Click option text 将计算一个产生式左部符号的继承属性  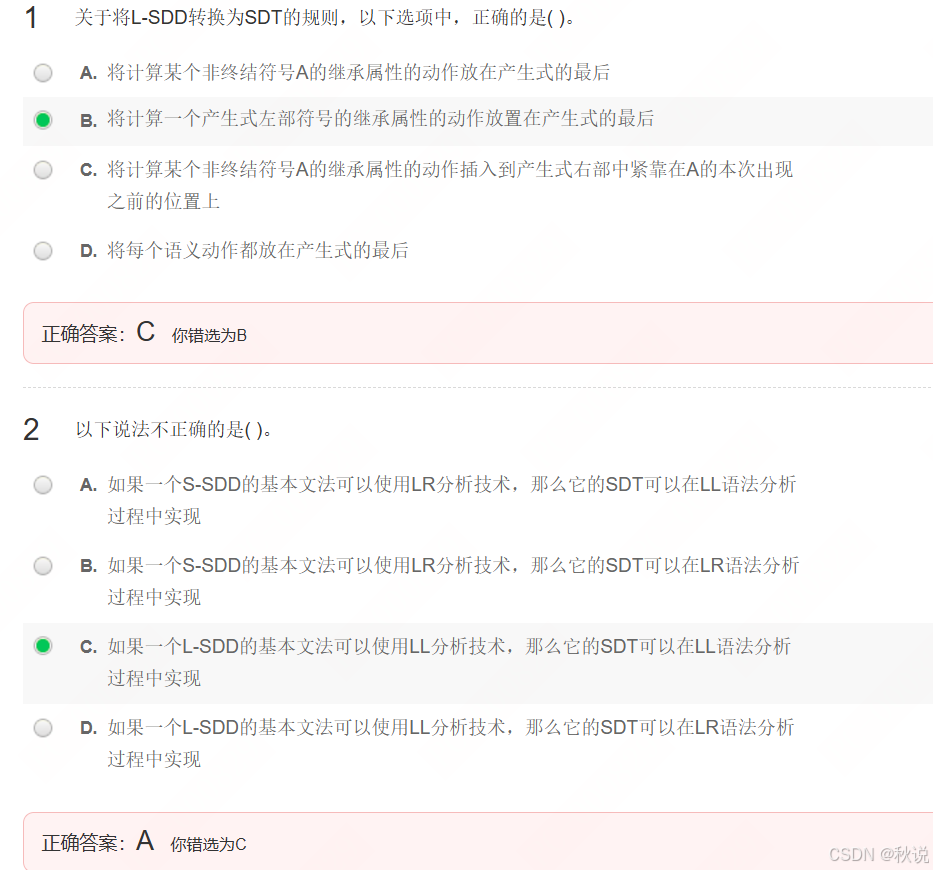pos(381,118)
